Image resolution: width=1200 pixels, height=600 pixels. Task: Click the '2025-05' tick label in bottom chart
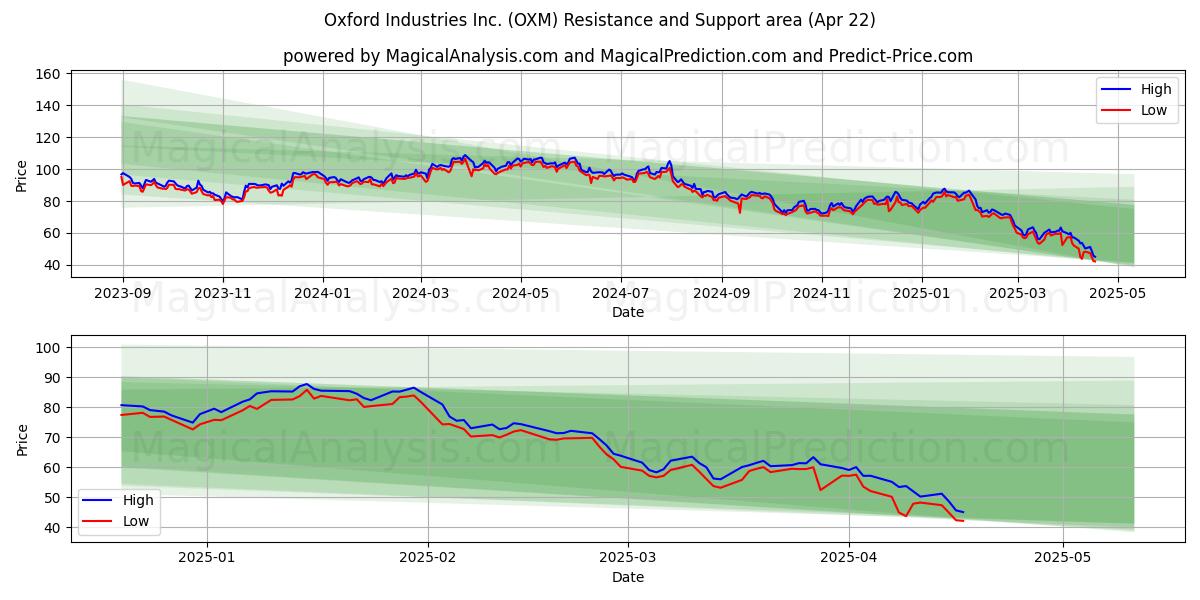pyautogui.click(x=1063, y=558)
